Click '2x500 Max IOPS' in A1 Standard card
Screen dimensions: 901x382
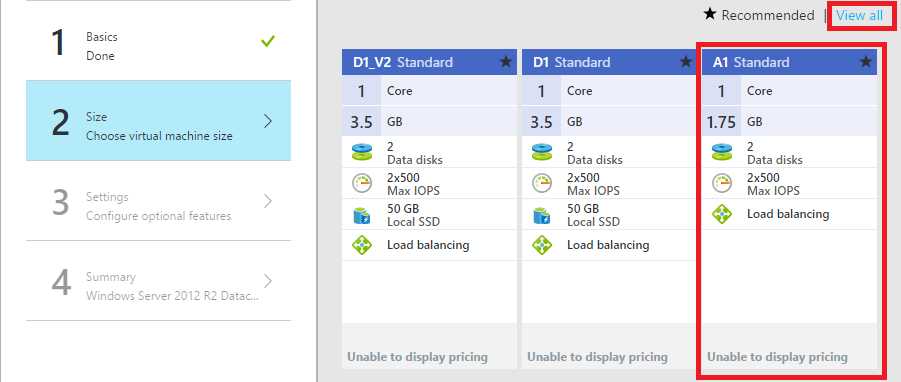(x=773, y=184)
